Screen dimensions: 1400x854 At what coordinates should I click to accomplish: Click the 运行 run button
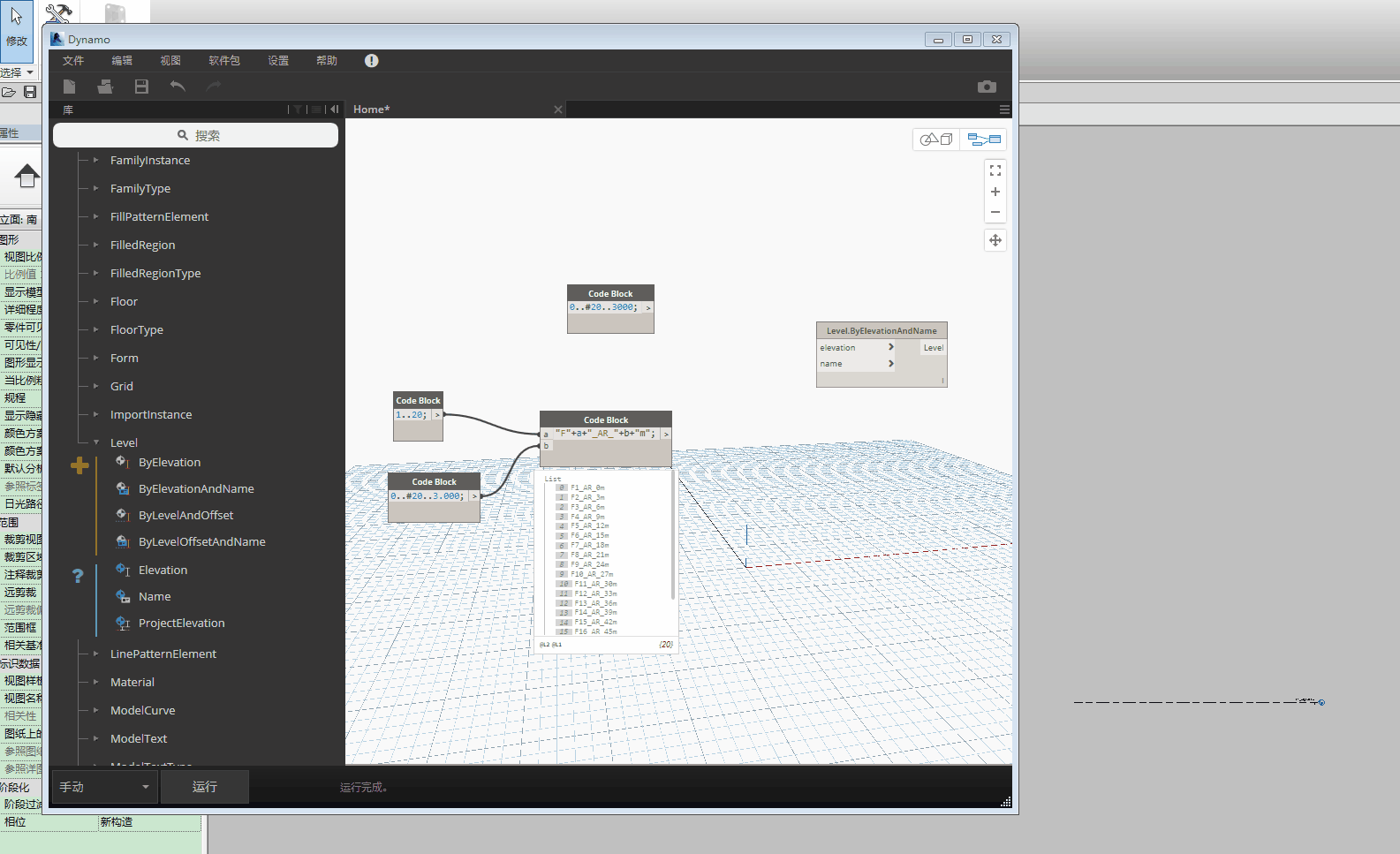click(205, 787)
